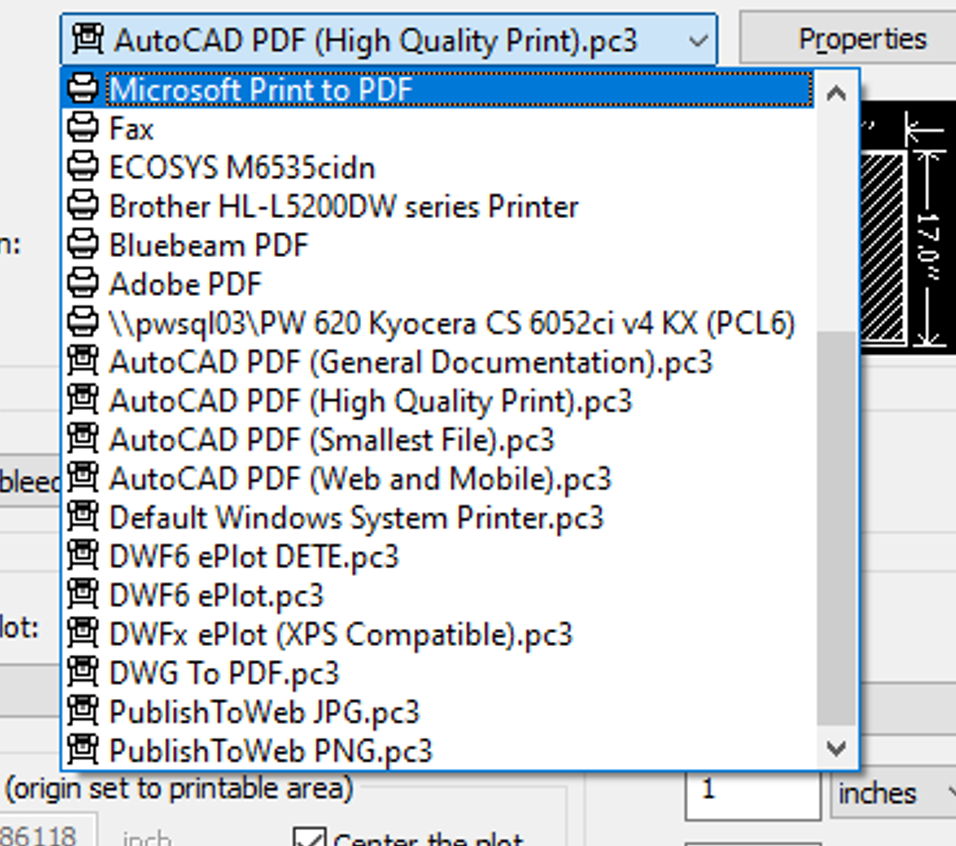The width and height of the screenshot is (956, 846).
Task: Click plotter icon beside High Quality Print.pc3 list row
Action: click(x=83, y=399)
